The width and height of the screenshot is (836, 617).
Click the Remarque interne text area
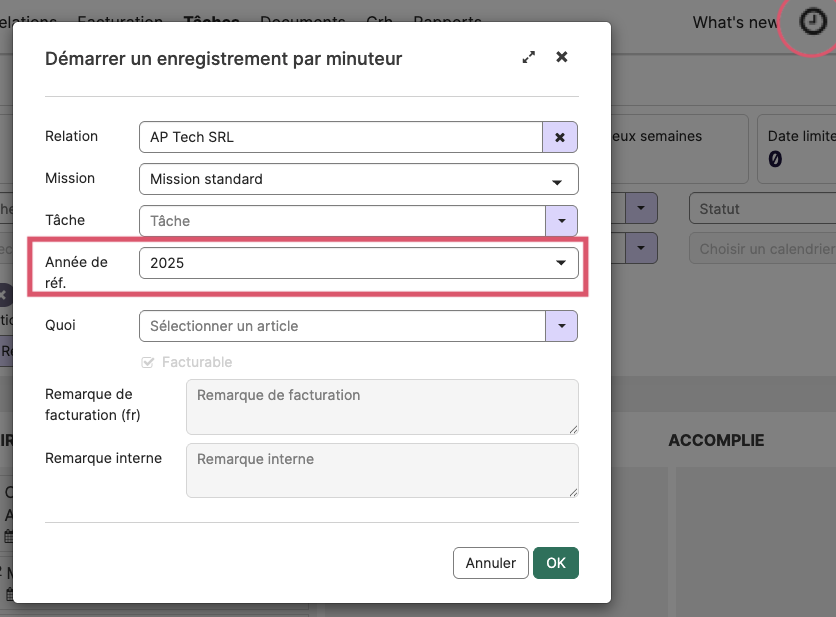(x=382, y=471)
